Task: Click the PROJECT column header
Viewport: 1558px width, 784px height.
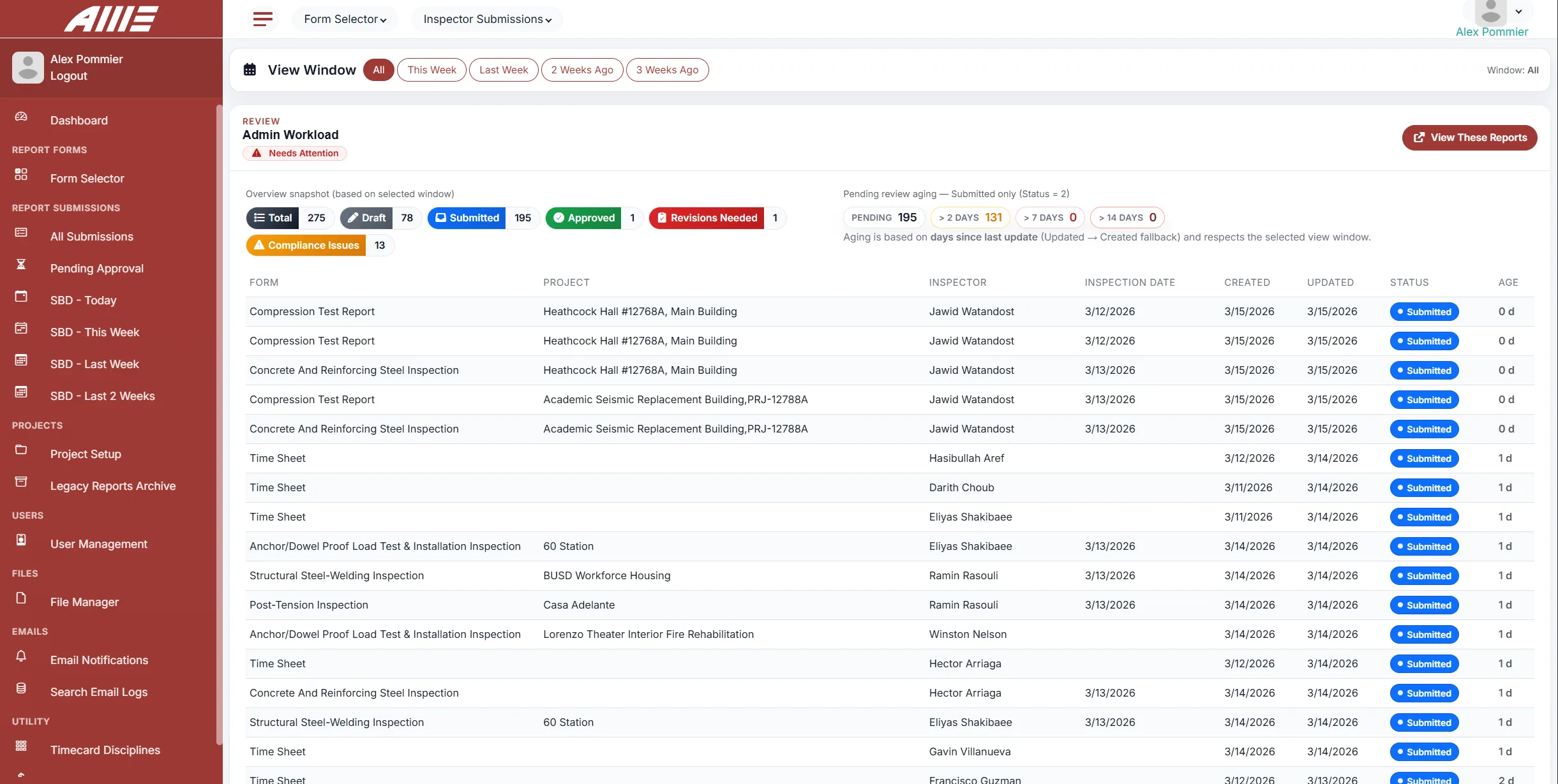Action: click(566, 283)
